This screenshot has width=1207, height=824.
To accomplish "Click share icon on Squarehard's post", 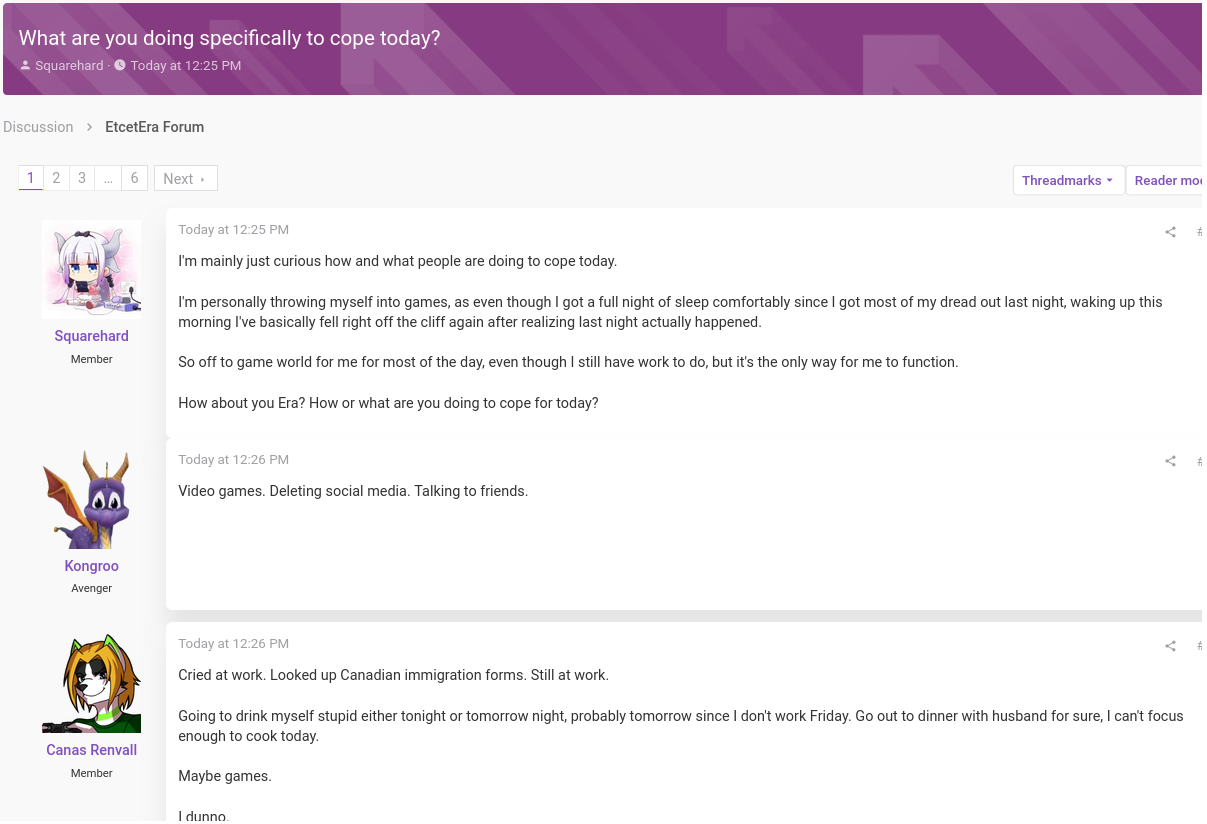I will tap(1170, 232).
